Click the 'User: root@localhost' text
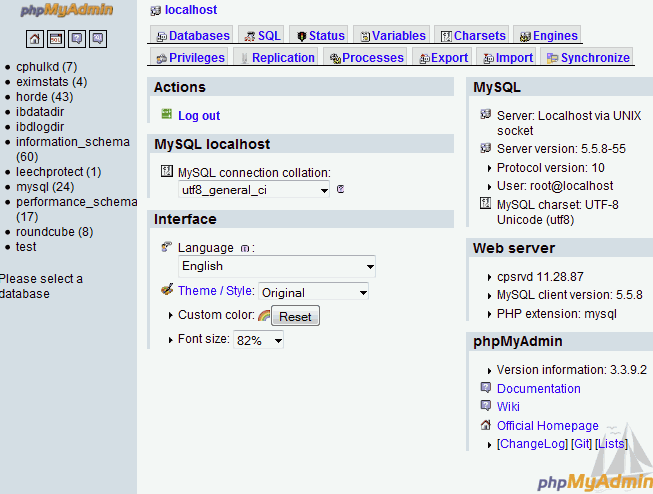 tap(555, 185)
